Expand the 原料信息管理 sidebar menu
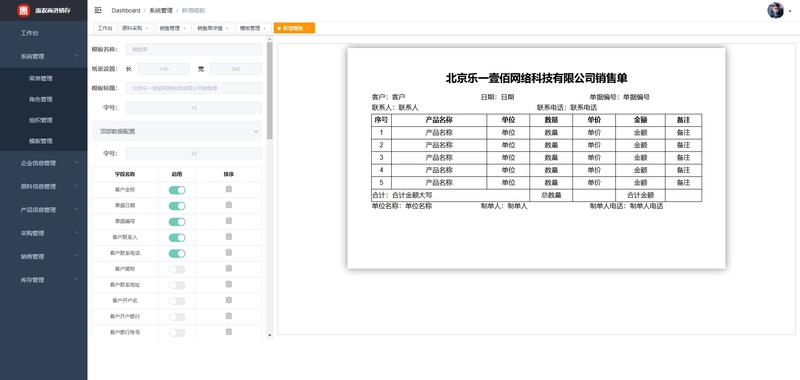The height and width of the screenshot is (380, 800). pyautogui.click(x=43, y=186)
